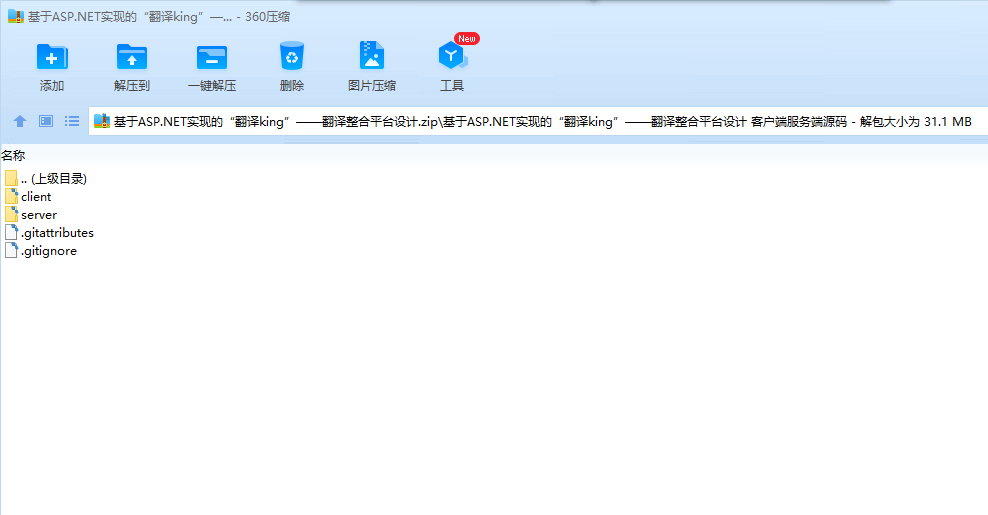Select the '.. (上级目录)' parent entry
This screenshot has width=988, height=515.
tap(54, 178)
